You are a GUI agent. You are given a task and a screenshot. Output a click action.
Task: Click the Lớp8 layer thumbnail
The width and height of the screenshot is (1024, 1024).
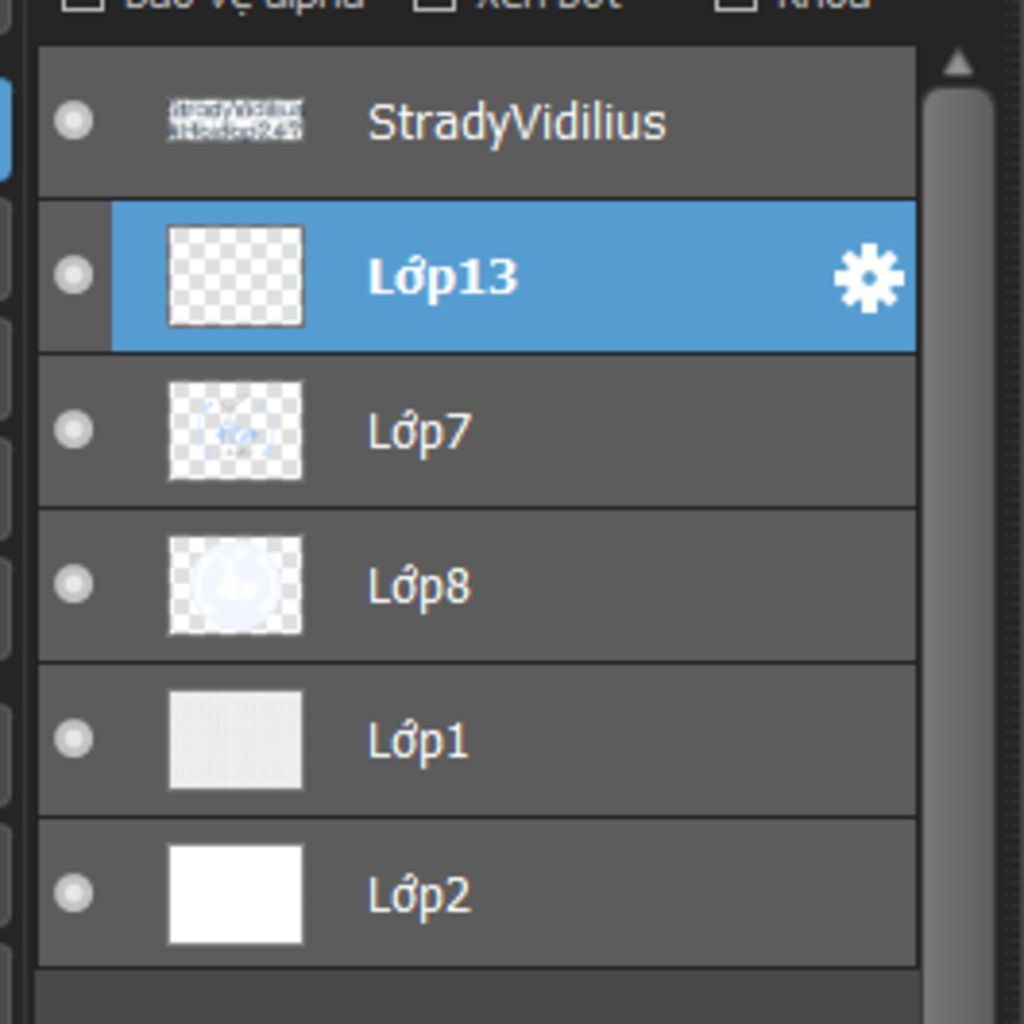tap(236, 585)
